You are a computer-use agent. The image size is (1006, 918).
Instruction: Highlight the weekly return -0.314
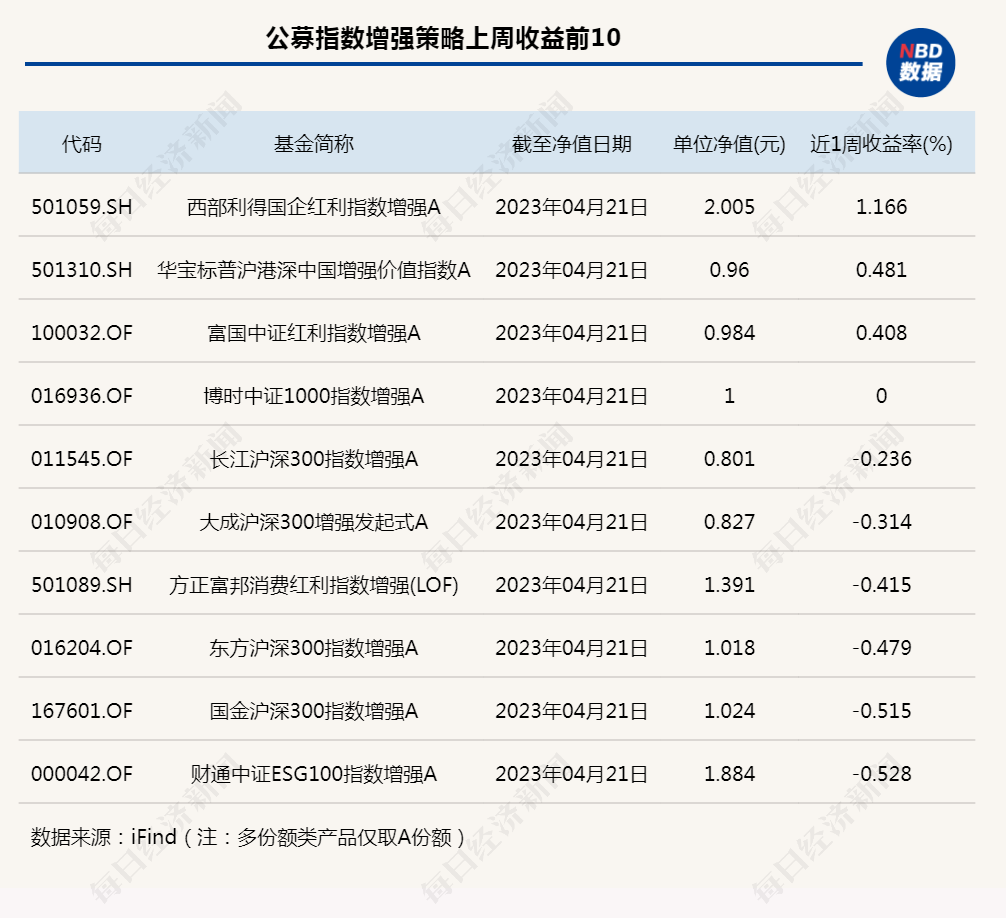coord(882,522)
